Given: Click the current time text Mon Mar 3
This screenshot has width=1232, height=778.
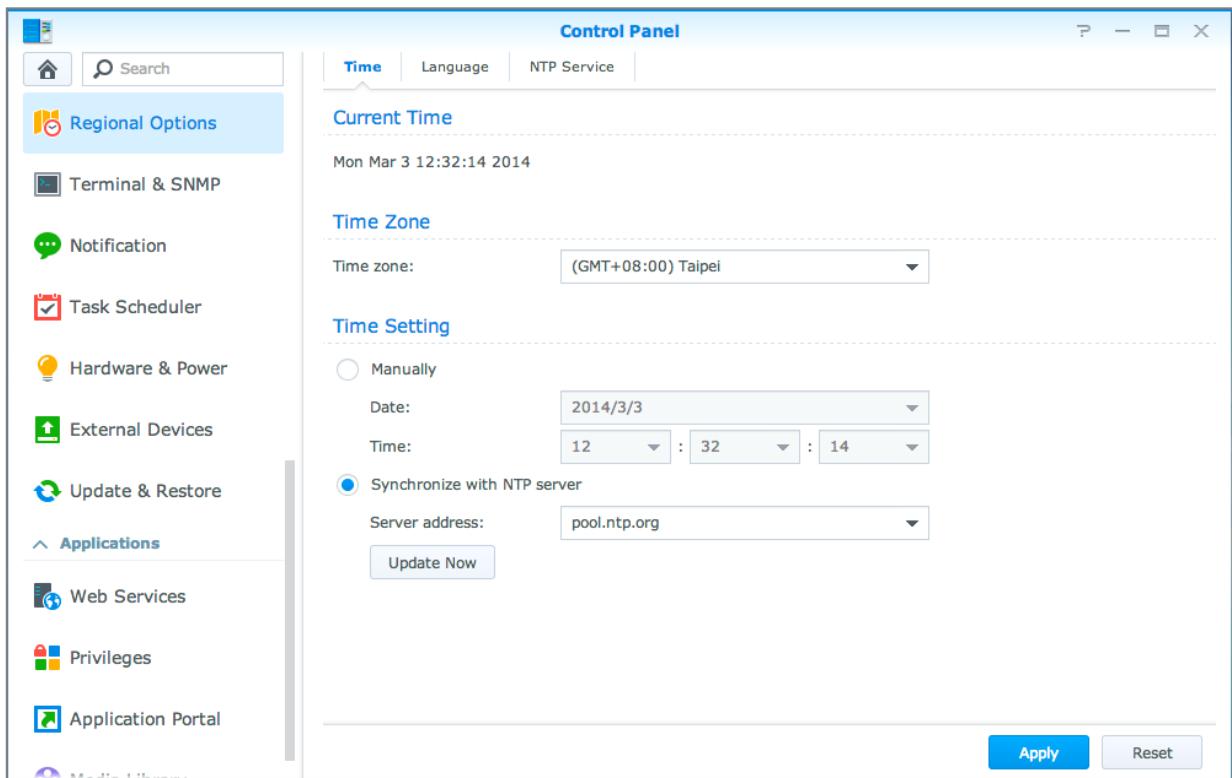Looking at the screenshot, I should point(431,163).
